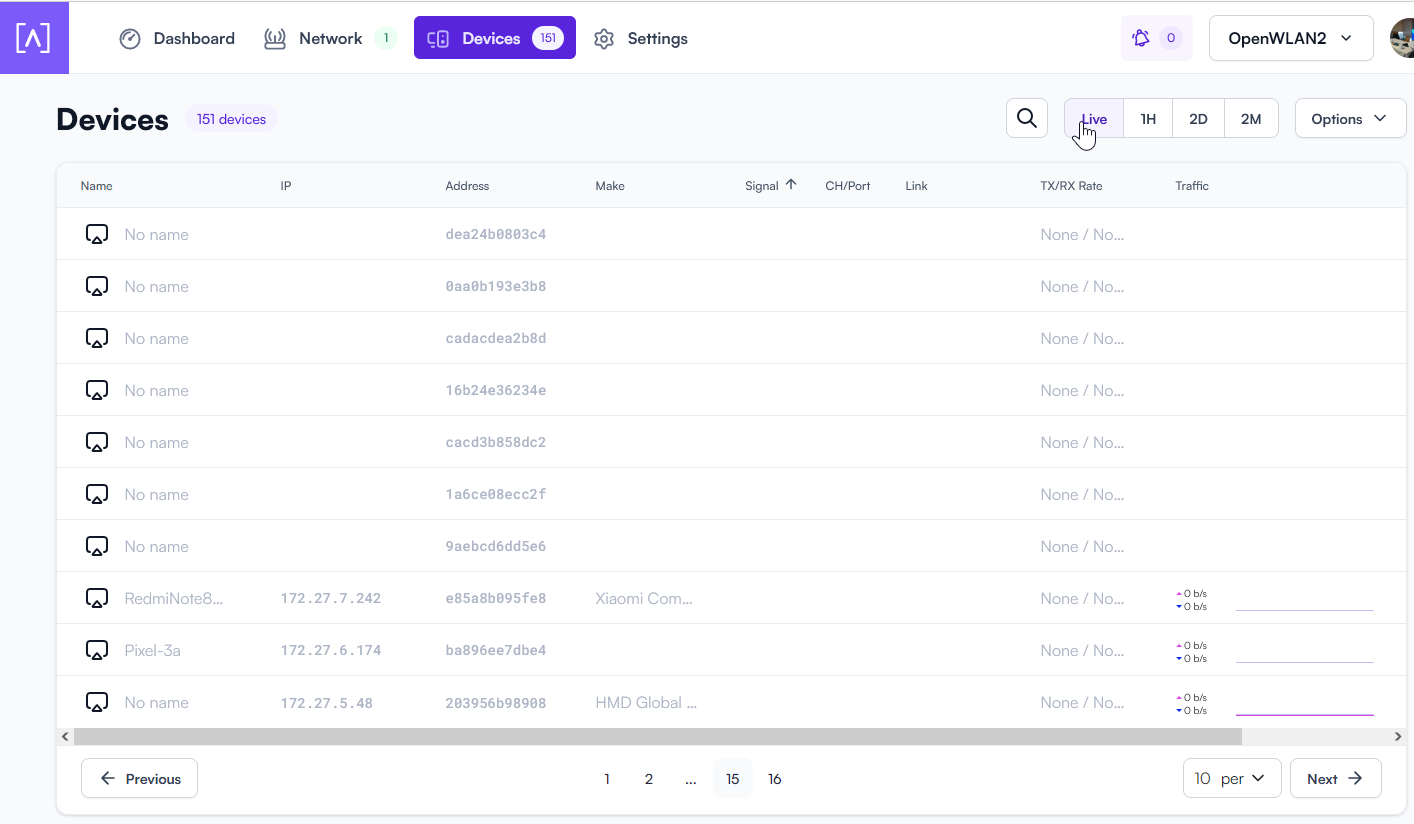Click the purple app logo
The height and width of the screenshot is (824, 1414).
(34, 37)
